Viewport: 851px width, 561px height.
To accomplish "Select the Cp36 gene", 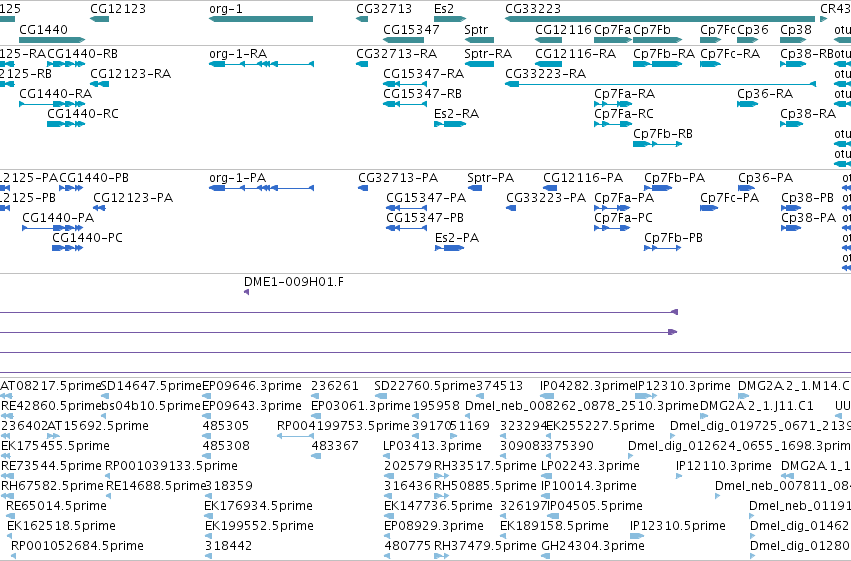I will (747, 40).
